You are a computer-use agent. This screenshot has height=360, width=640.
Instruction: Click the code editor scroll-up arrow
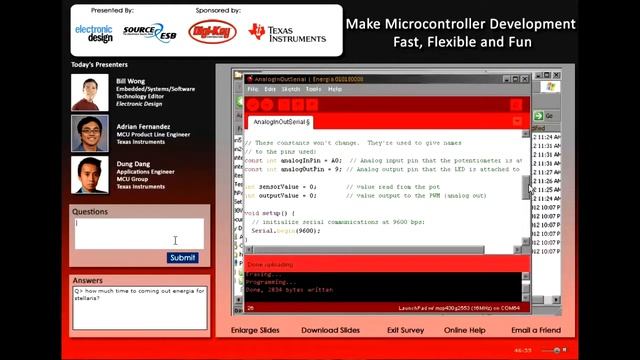coord(526,134)
